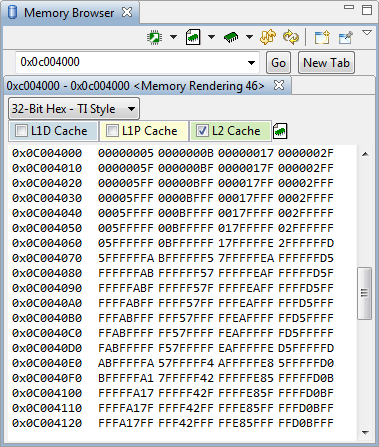The width and height of the screenshot is (379, 447).
Task: Minimize the Memory Browser panel
Action: pos(349,7)
